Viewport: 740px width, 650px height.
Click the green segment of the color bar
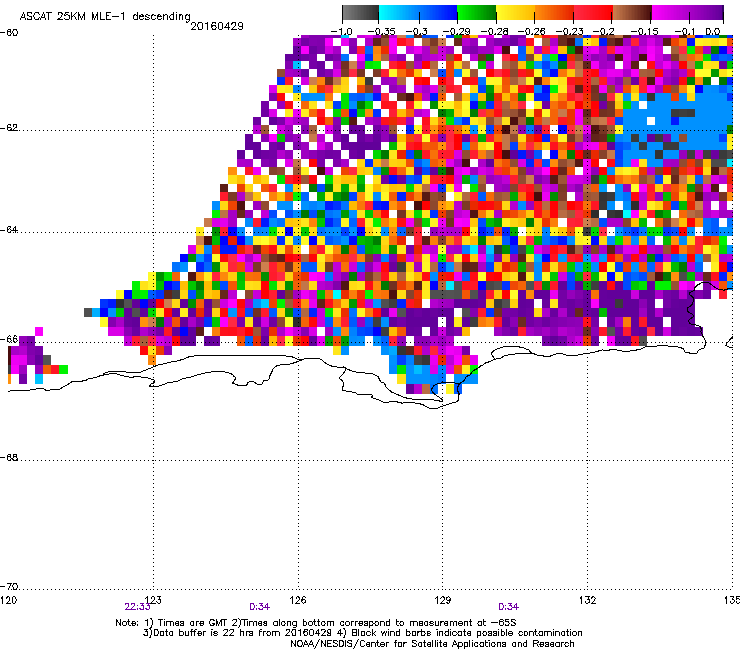(477, 13)
